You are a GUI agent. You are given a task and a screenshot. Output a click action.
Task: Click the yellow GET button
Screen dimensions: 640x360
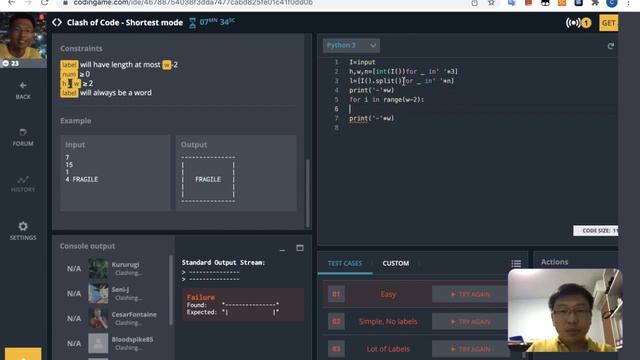[608, 23]
